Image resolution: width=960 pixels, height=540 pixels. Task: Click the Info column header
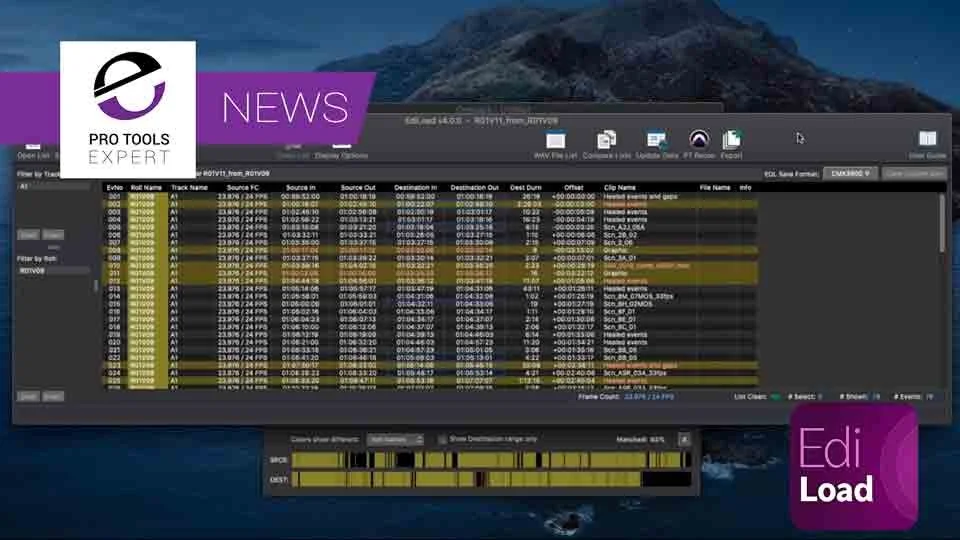tap(745, 187)
